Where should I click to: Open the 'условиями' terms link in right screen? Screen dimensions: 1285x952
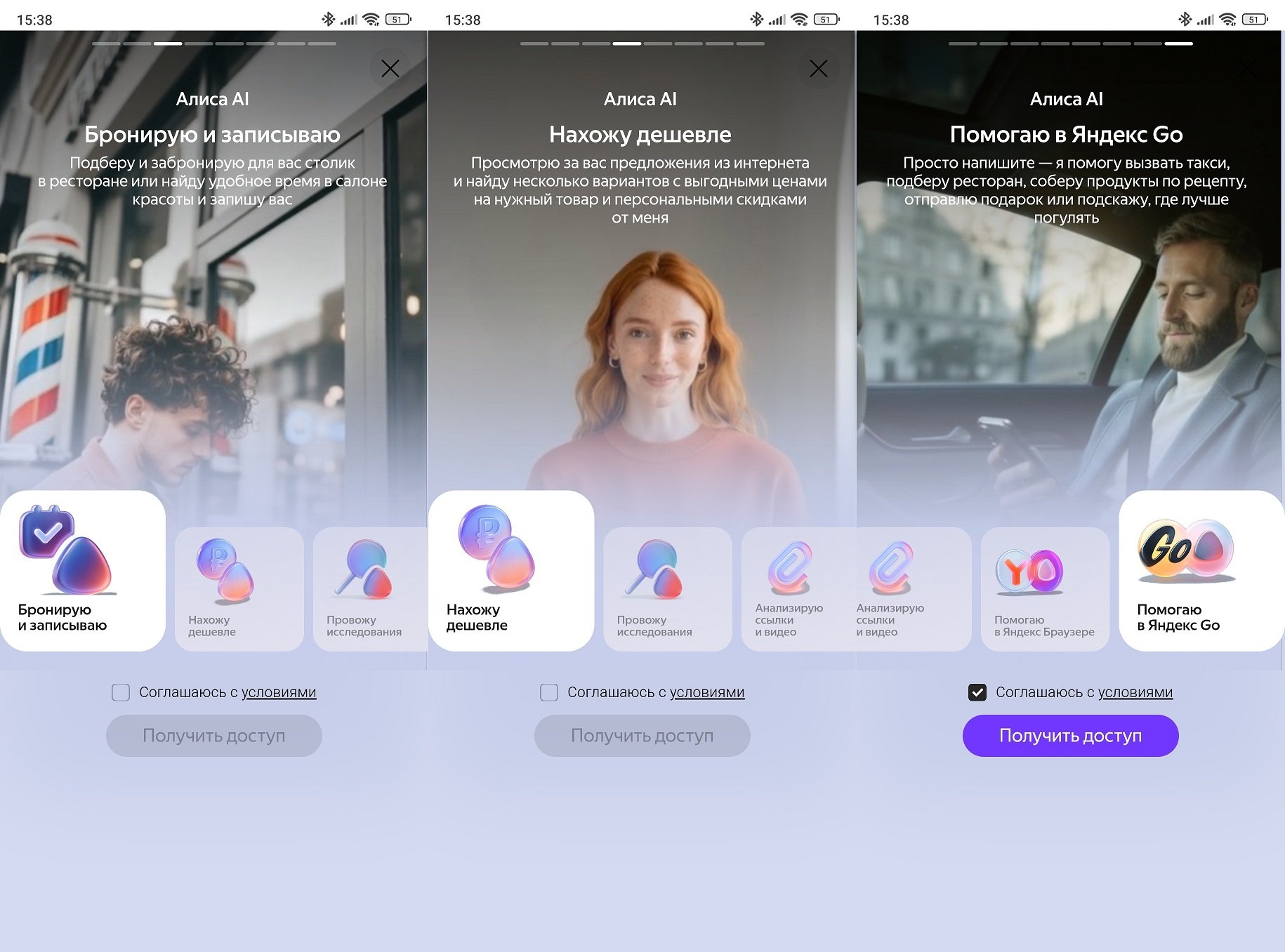click(x=1135, y=692)
